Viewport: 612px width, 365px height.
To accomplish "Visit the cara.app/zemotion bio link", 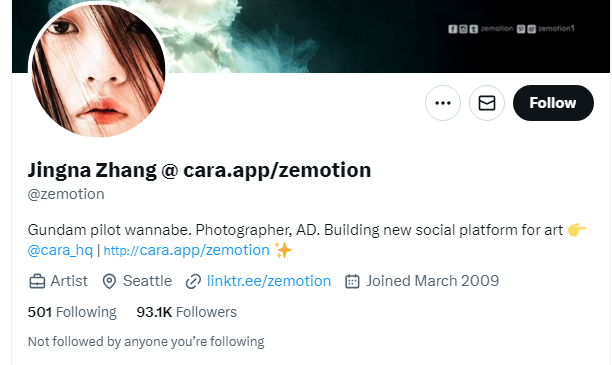I will [187, 250].
